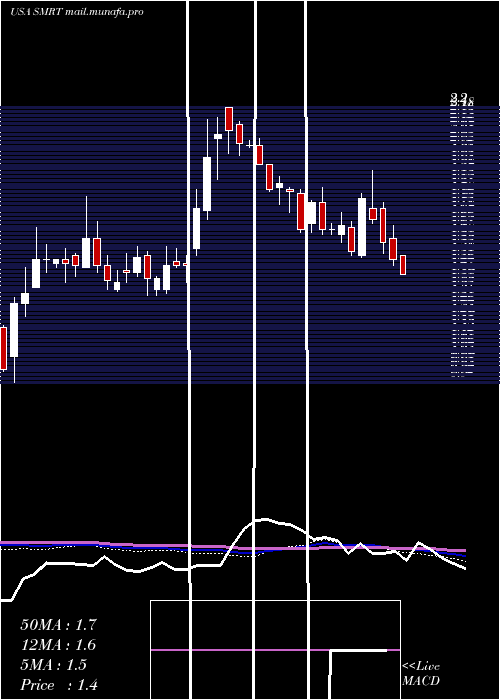Image resolution: width=500 pixels, height=700 pixels.
Task: Click the tallest red candle at the chart peak
Action: pos(229,119)
